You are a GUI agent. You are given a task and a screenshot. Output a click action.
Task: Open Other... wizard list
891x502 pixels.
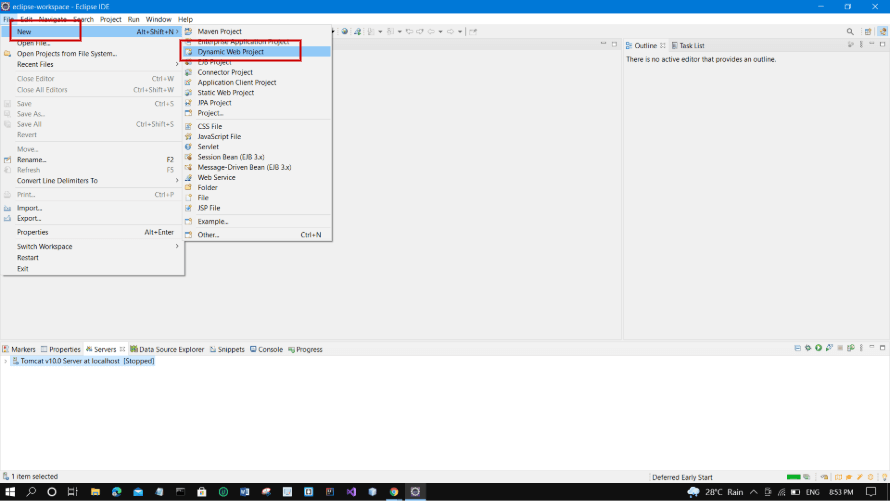coord(256,235)
